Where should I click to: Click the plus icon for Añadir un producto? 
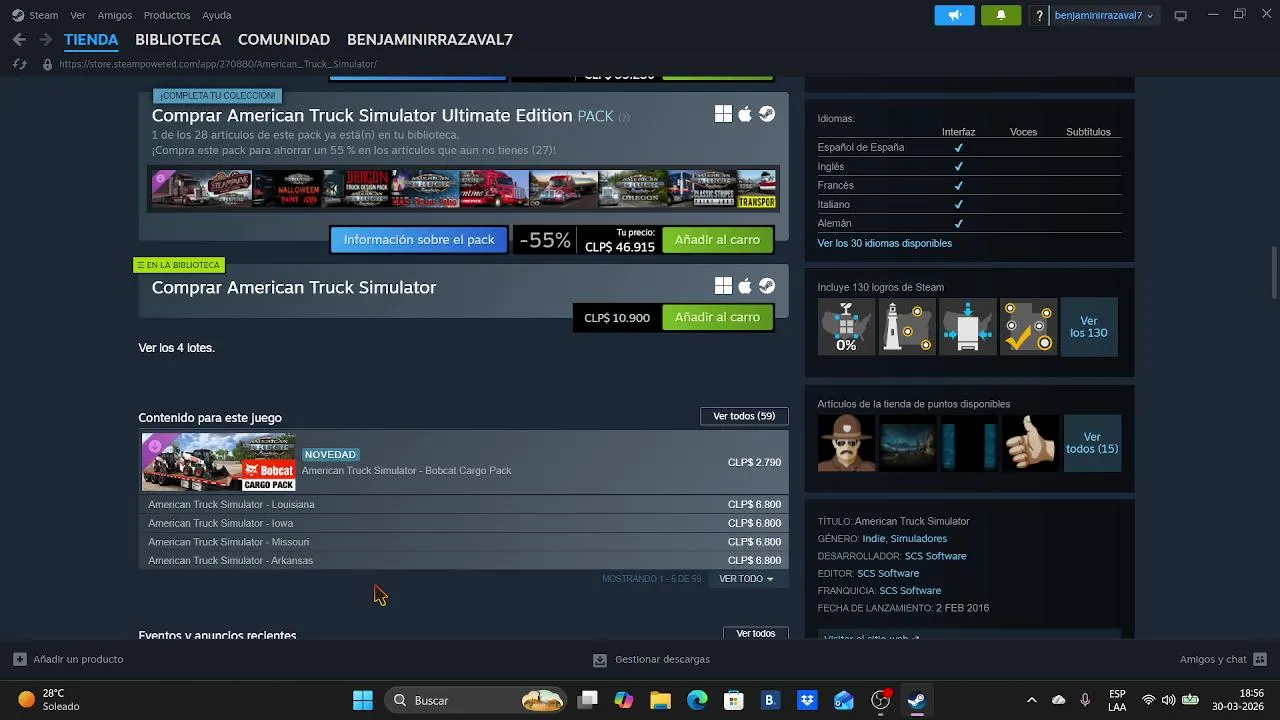tap(20, 659)
